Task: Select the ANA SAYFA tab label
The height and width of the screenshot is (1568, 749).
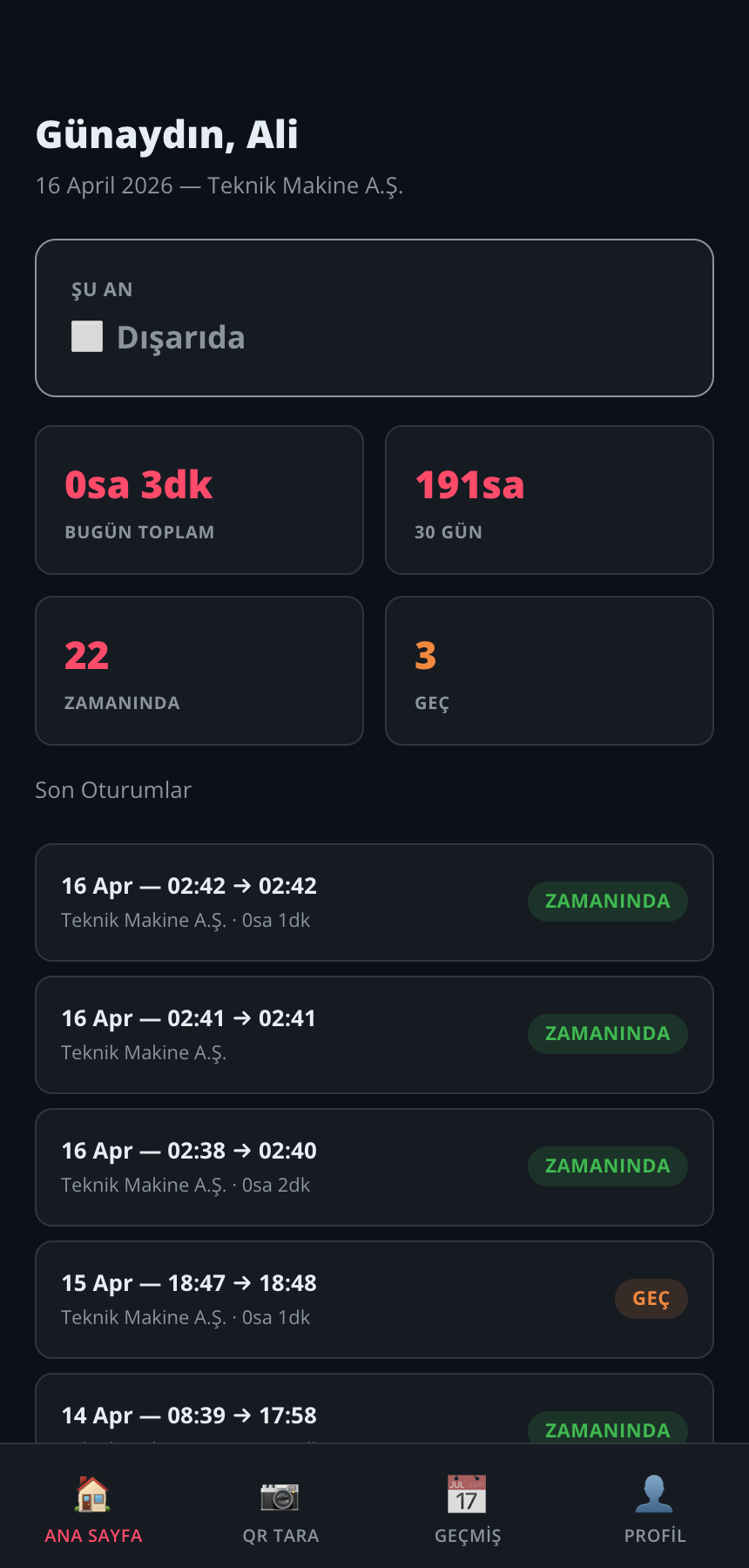Action: pyautogui.click(x=93, y=1536)
